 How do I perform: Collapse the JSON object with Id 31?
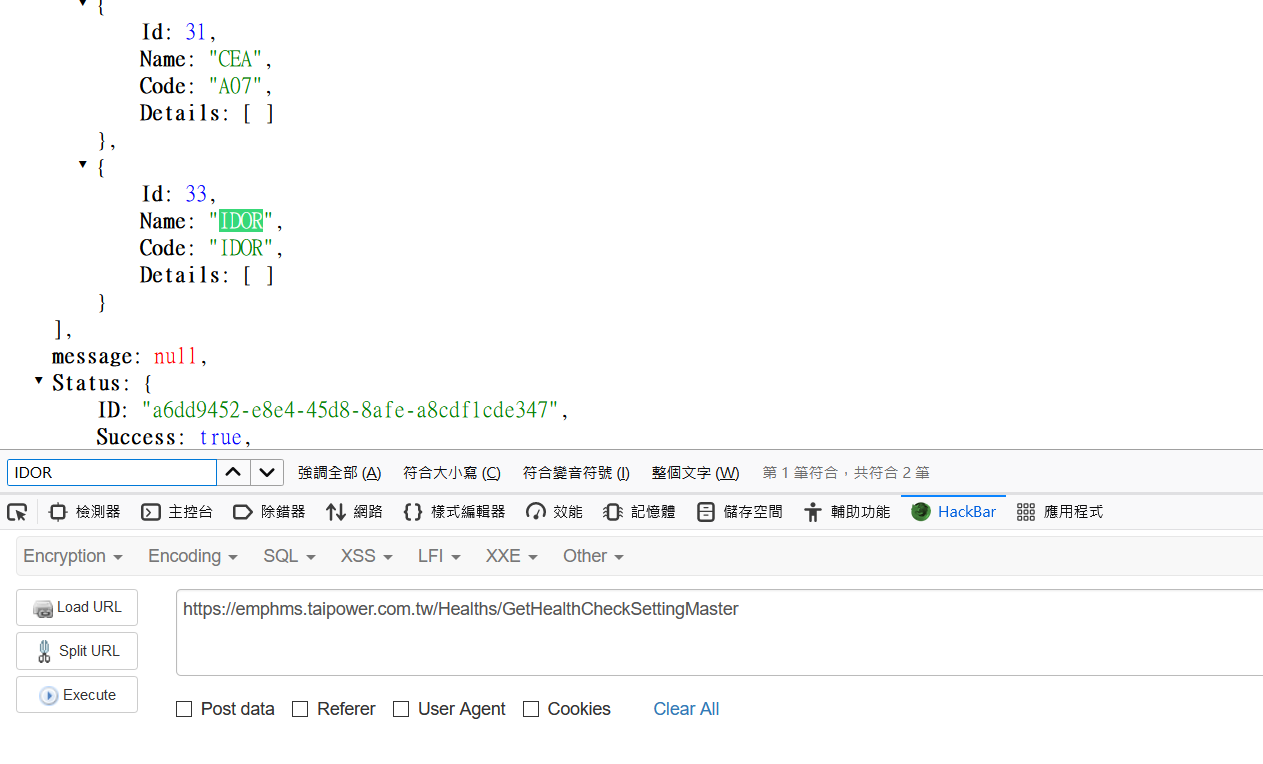tap(83, 3)
